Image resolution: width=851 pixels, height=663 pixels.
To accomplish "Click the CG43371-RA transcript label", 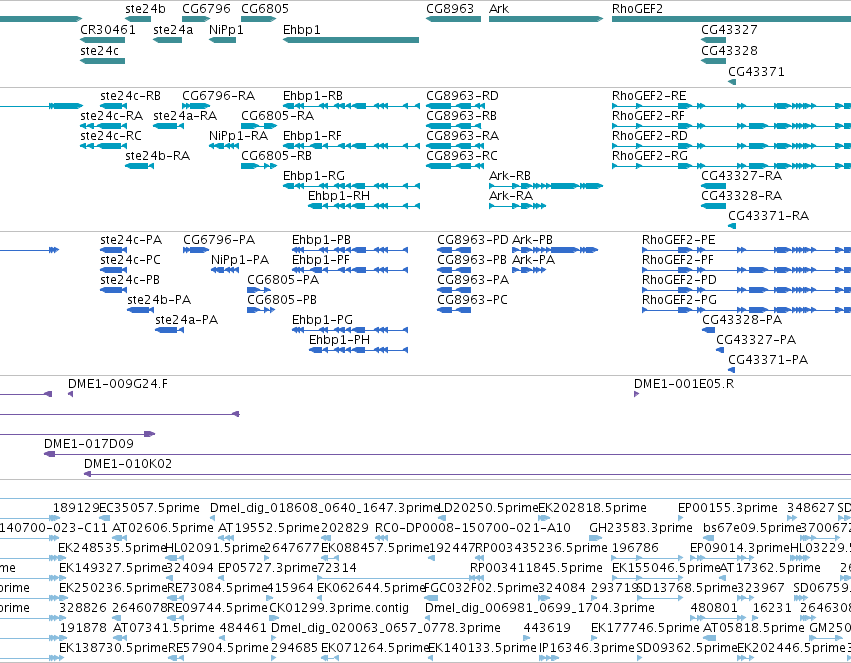I will click(768, 215).
